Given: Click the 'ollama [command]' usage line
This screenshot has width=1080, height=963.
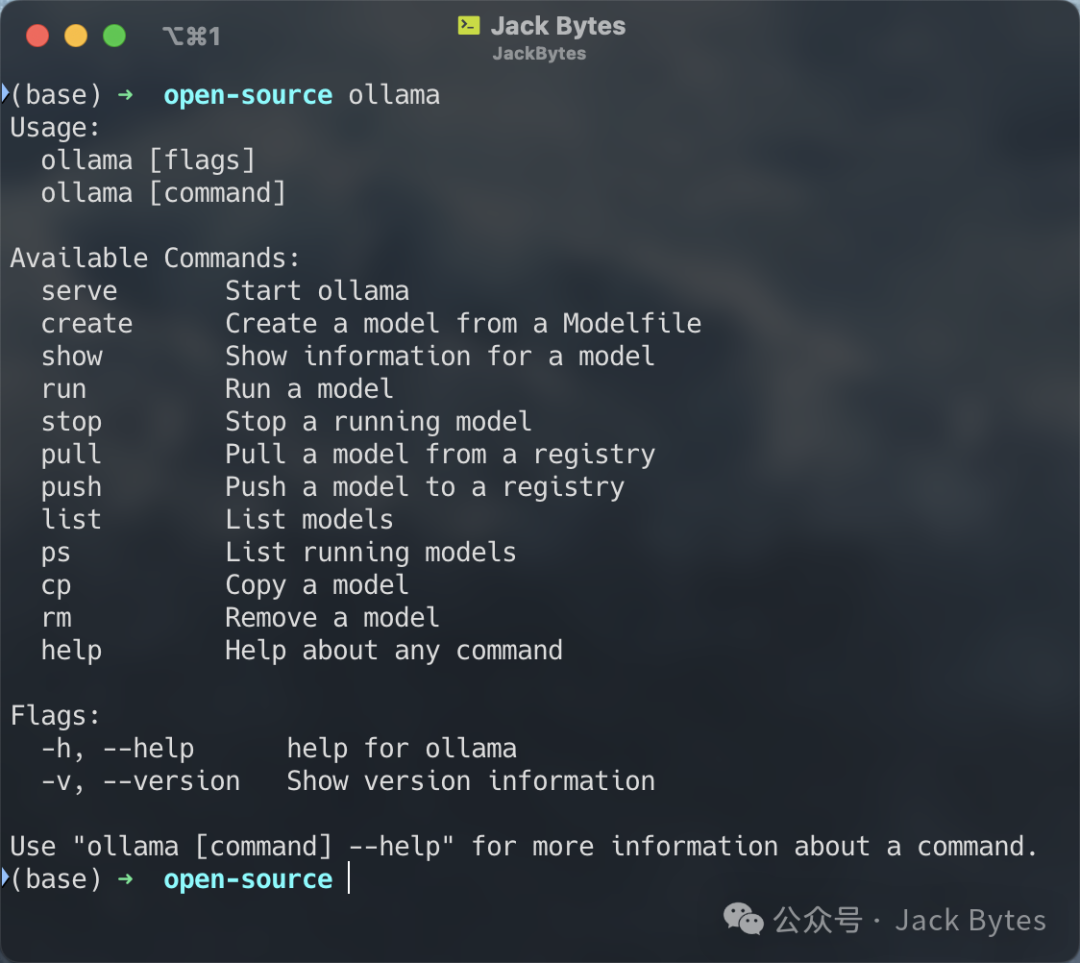Looking at the screenshot, I should 163,193.
